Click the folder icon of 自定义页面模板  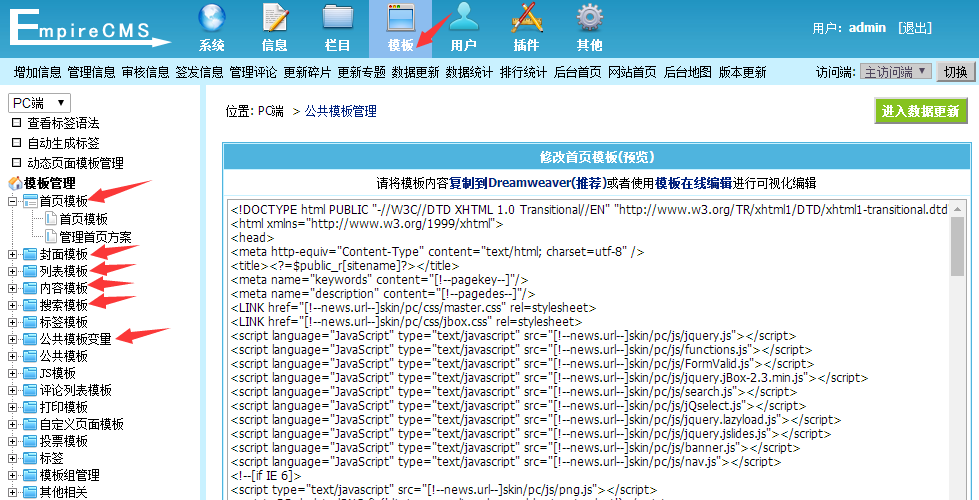[29, 424]
